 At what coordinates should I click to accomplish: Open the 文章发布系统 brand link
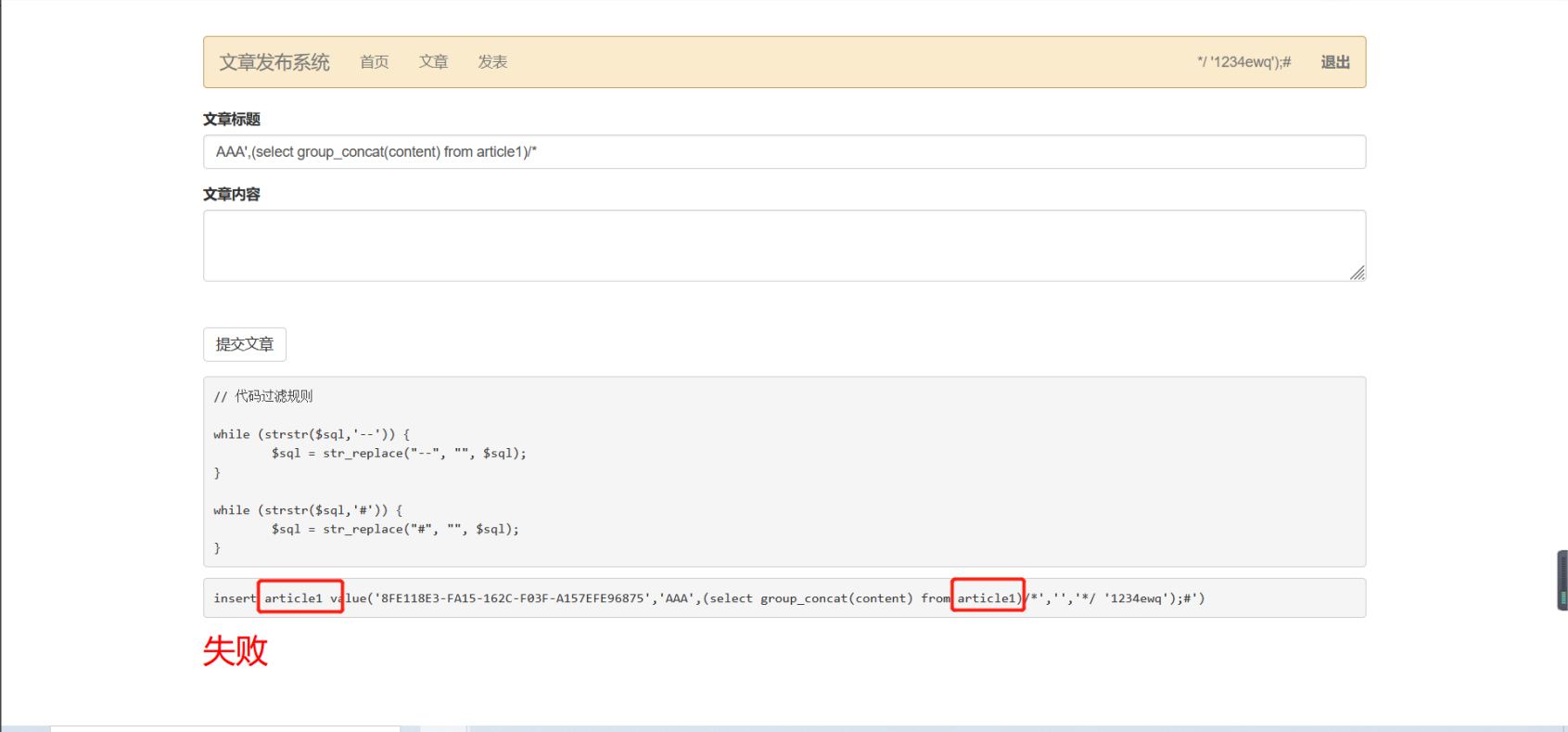point(274,62)
